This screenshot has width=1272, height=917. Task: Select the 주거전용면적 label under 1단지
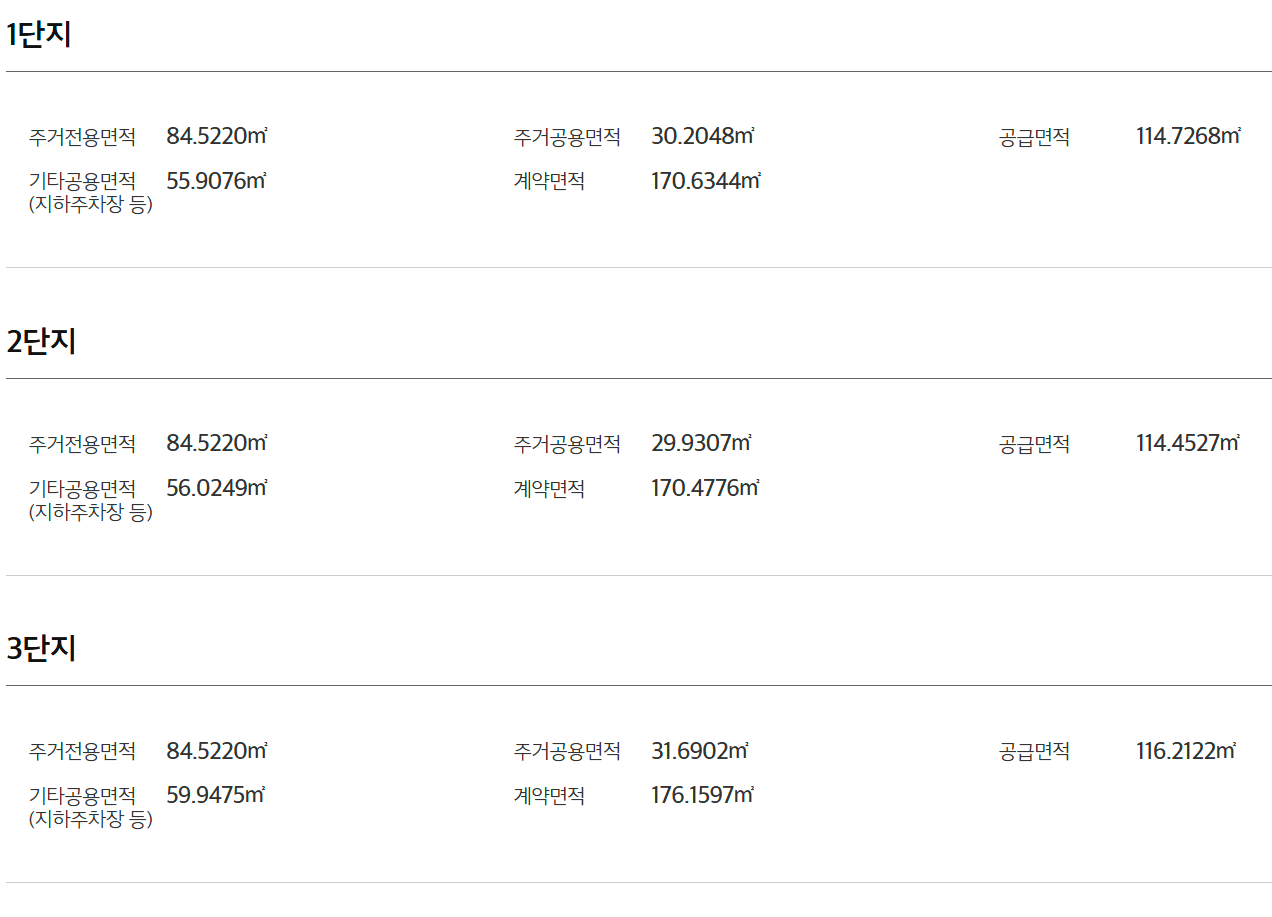point(82,137)
